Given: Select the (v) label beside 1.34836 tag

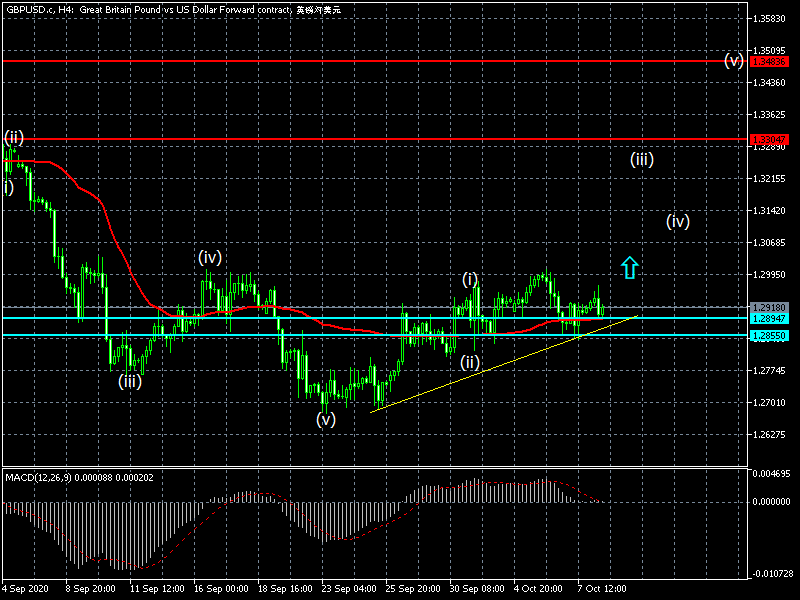Looking at the screenshot, I should click(734, 60).
